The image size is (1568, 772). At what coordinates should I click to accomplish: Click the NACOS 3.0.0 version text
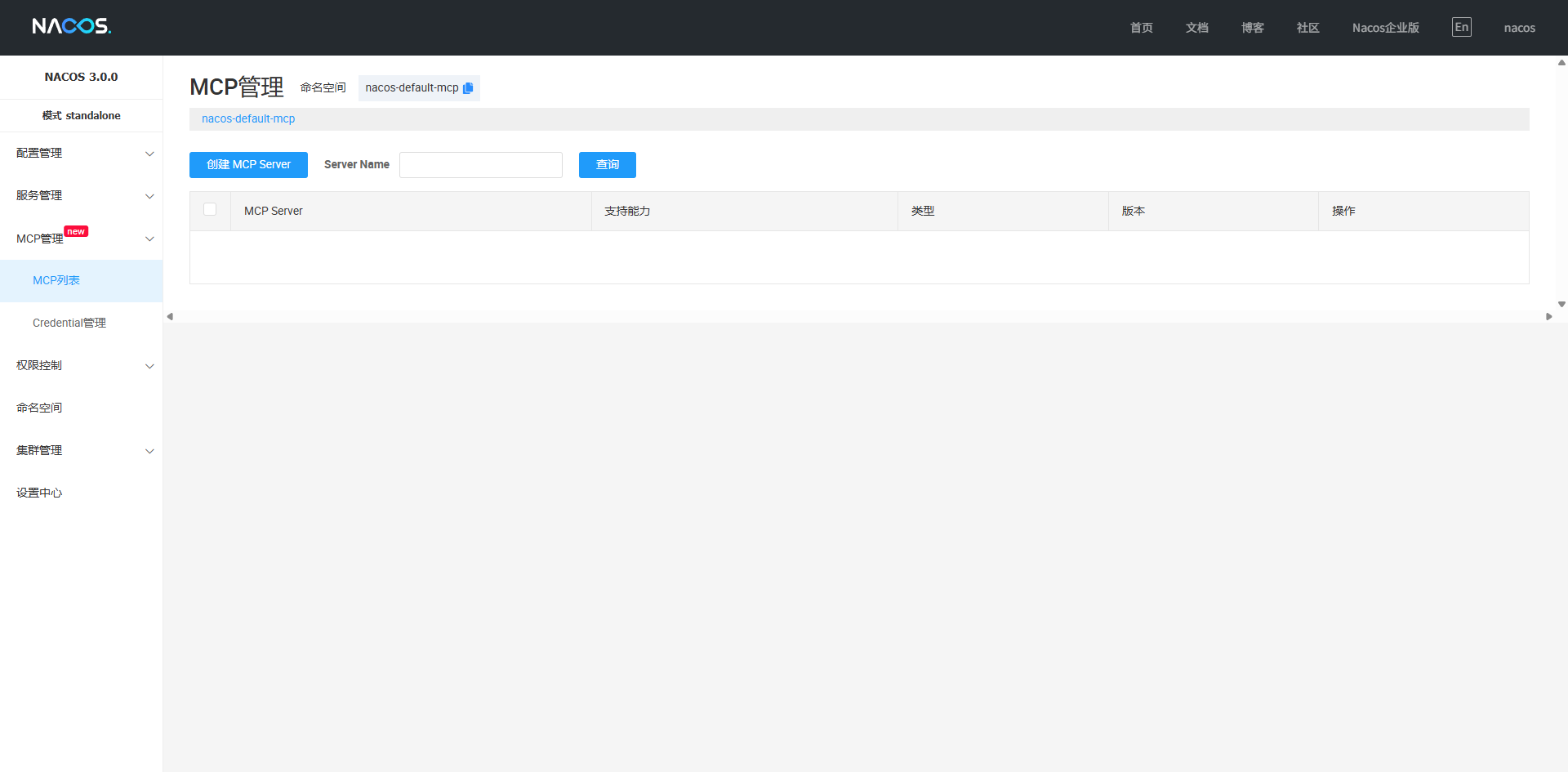tap(81, 77)
